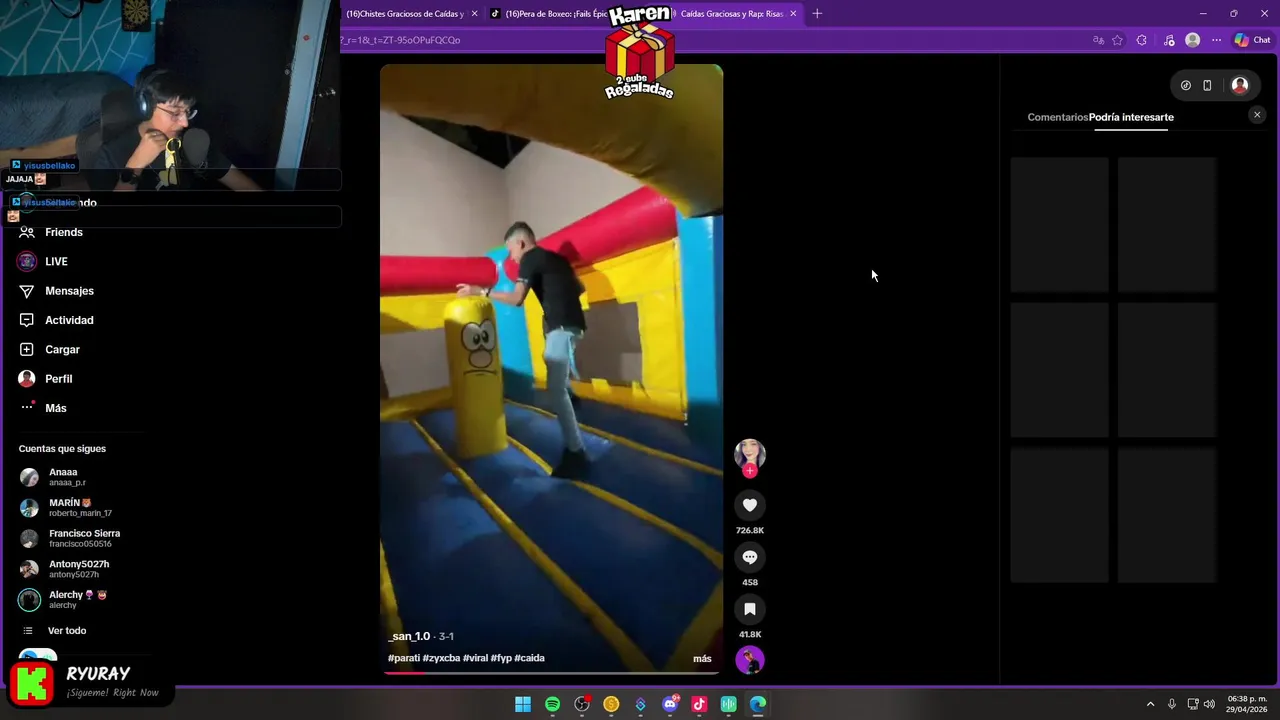Show hidden system tray icons
1280x720 pixels.
tap(1150, 704)
